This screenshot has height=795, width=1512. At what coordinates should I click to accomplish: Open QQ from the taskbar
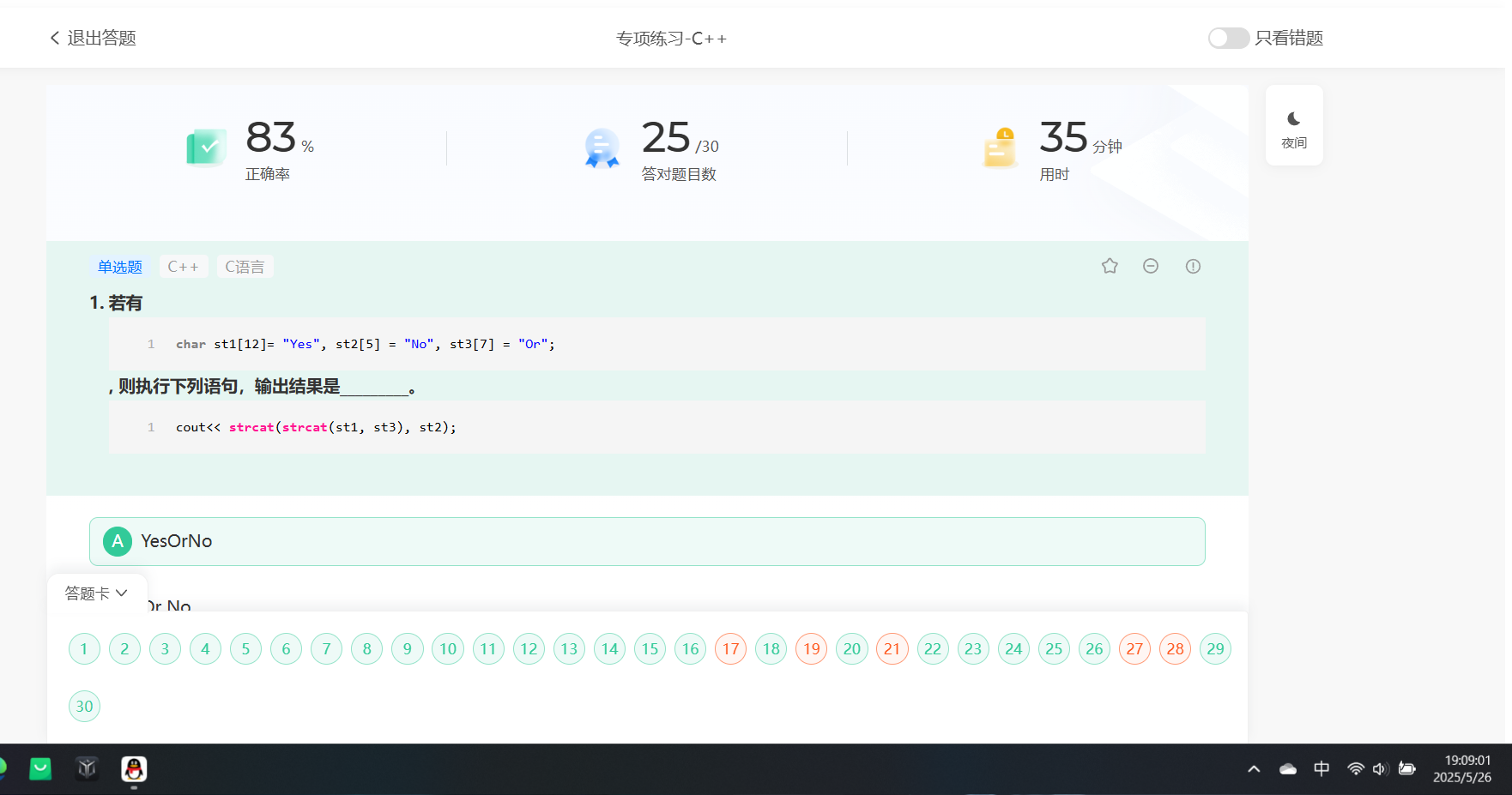coord(134,770)
